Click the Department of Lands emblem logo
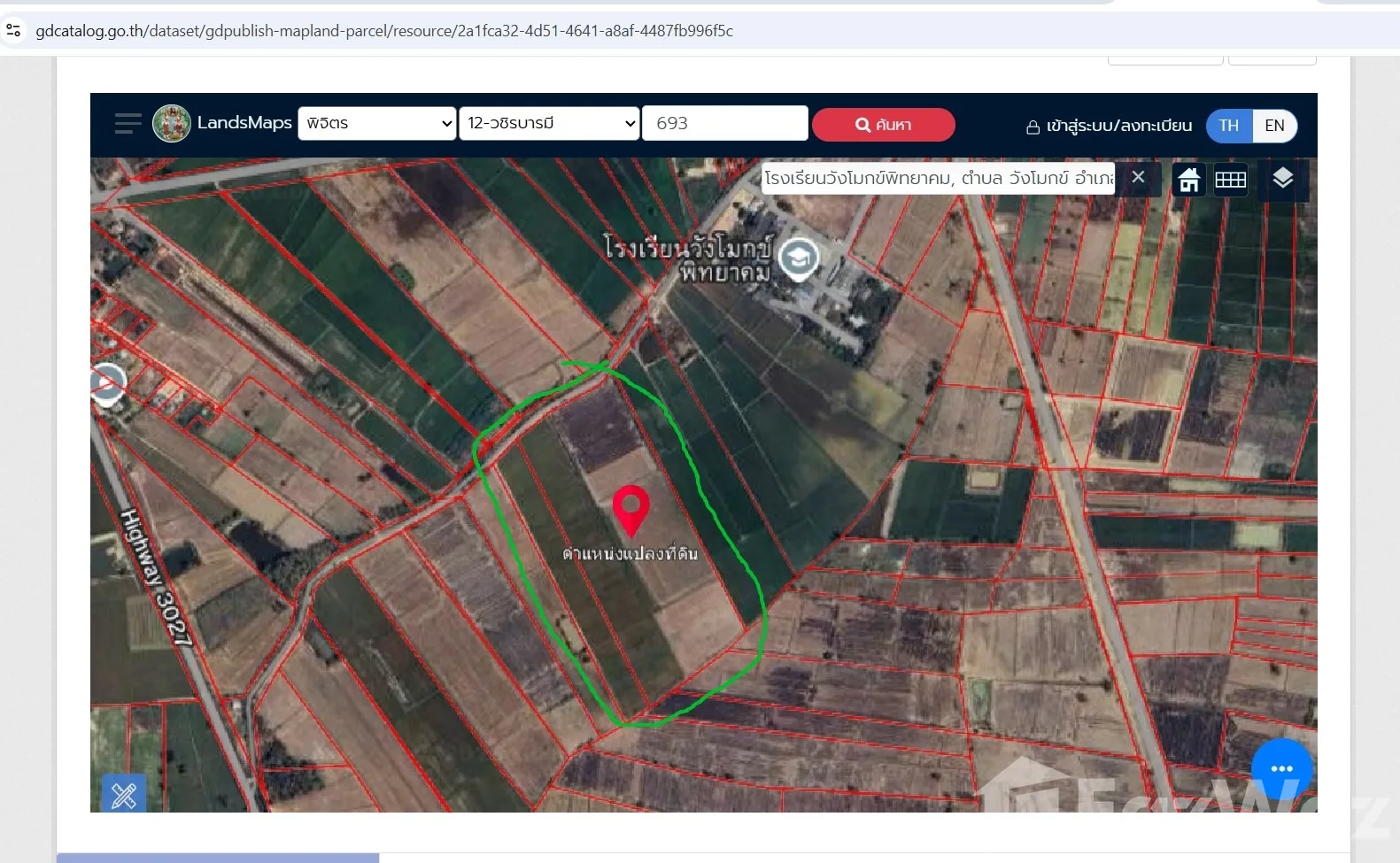Screen dimensions: 1400x863 click(x=172, y=124)
